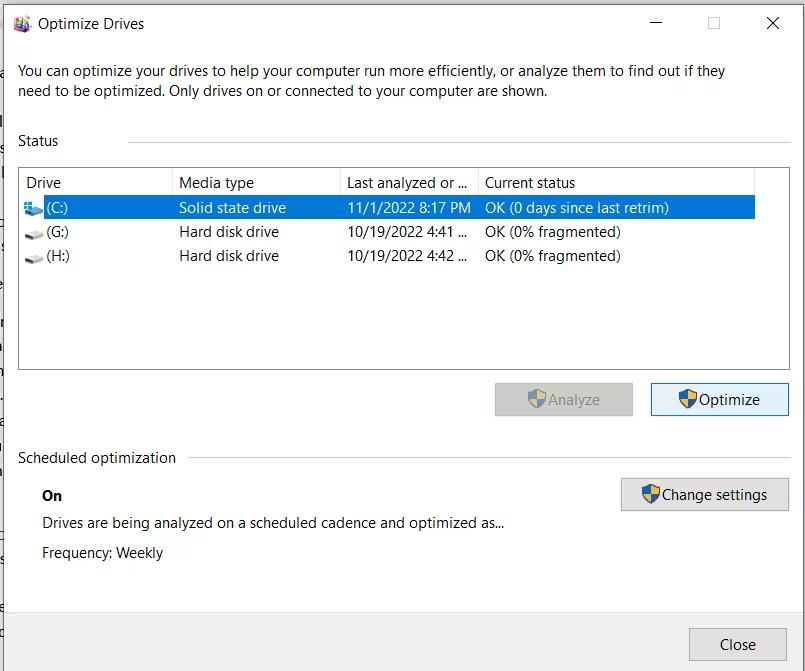Image resolution: width=805 pixels, height=671 pixels.
Task: Click the '11/1/2022 8:17 PM' date cell
Action: point(409,208)
